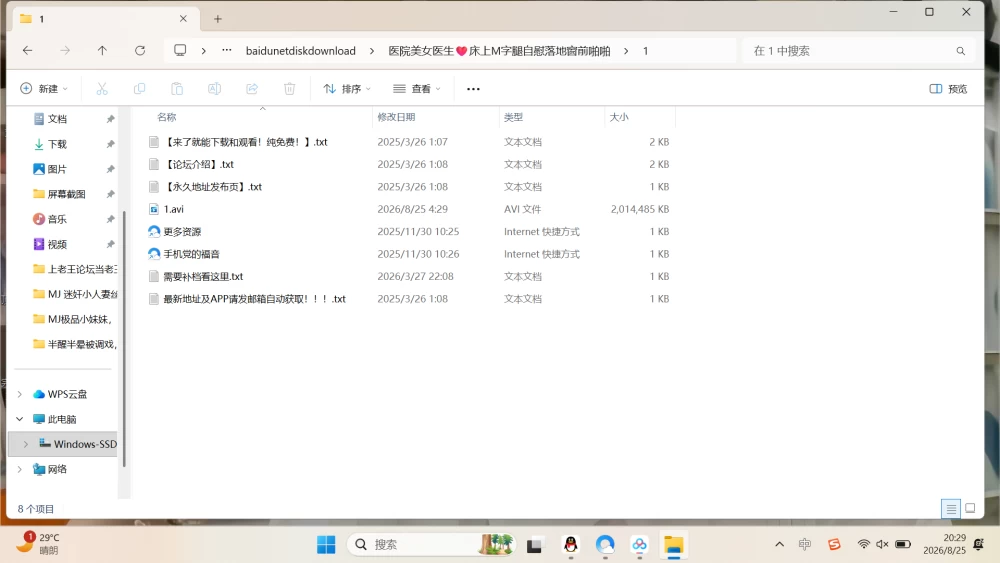Viewport: 1000px width, 563px height.
Task: Close the tab titled 1
Action: pyautogui.click(x=183, y=18)
